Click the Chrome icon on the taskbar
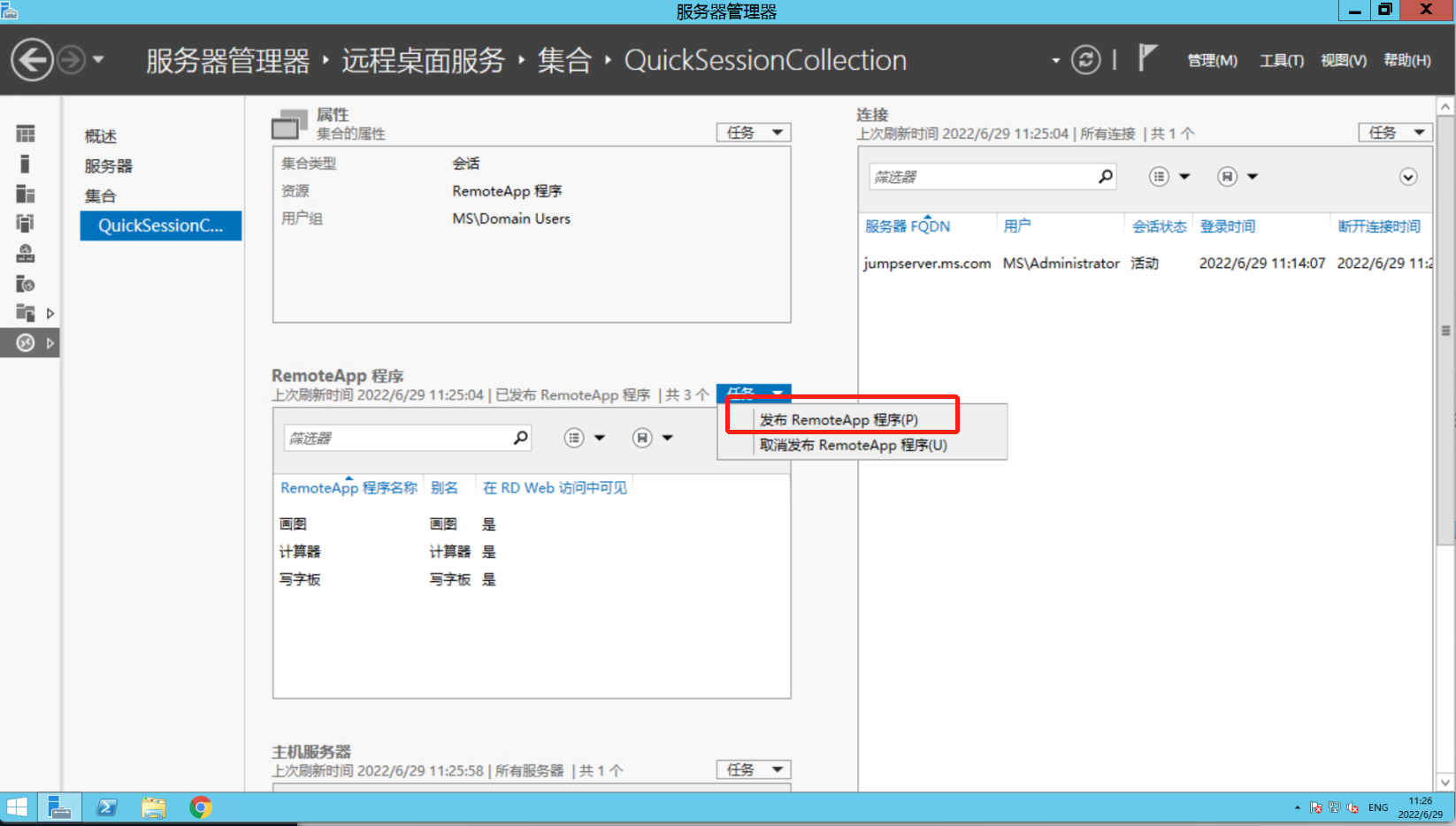The width and height of the screenshot is (1456, 826). (x=200, y=807)
